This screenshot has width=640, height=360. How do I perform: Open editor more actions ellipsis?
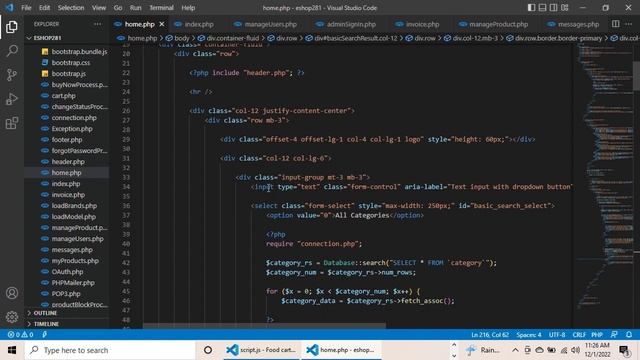629,24
